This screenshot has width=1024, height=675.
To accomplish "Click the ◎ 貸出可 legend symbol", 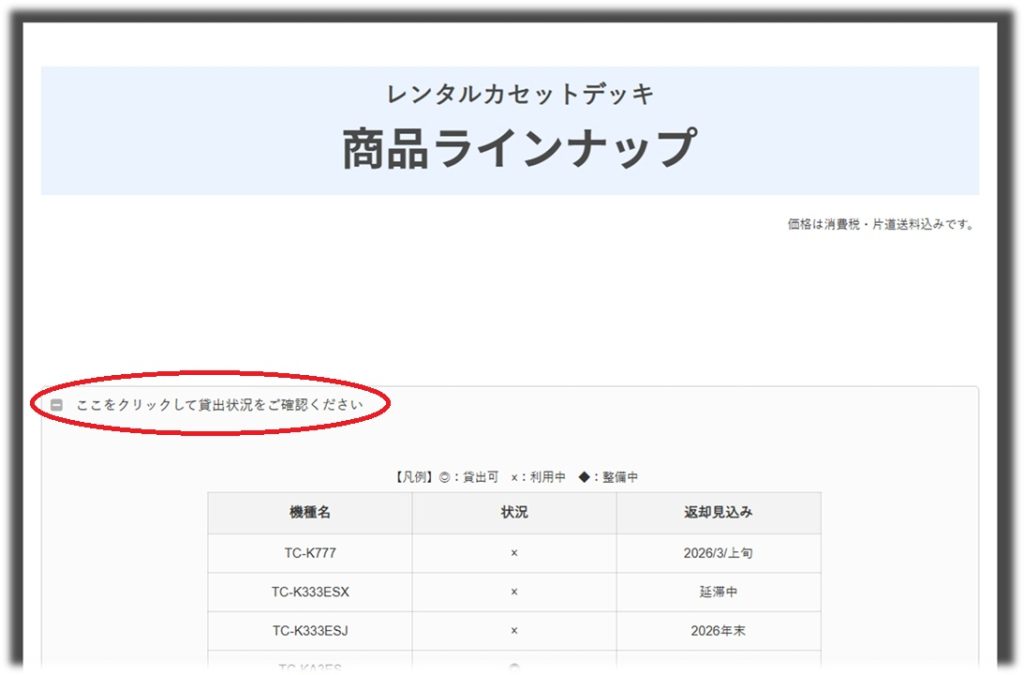I will click(445, 478).
